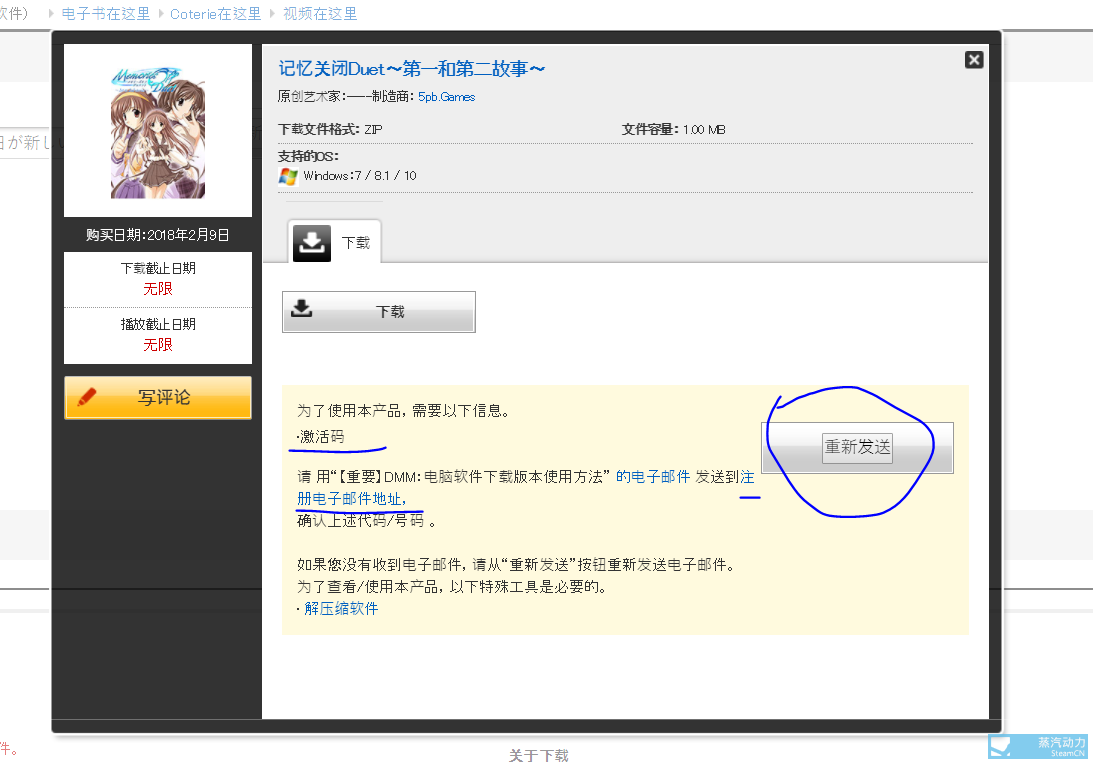
Task: Click the 重新发送 resend button
Action: [857, 447]
